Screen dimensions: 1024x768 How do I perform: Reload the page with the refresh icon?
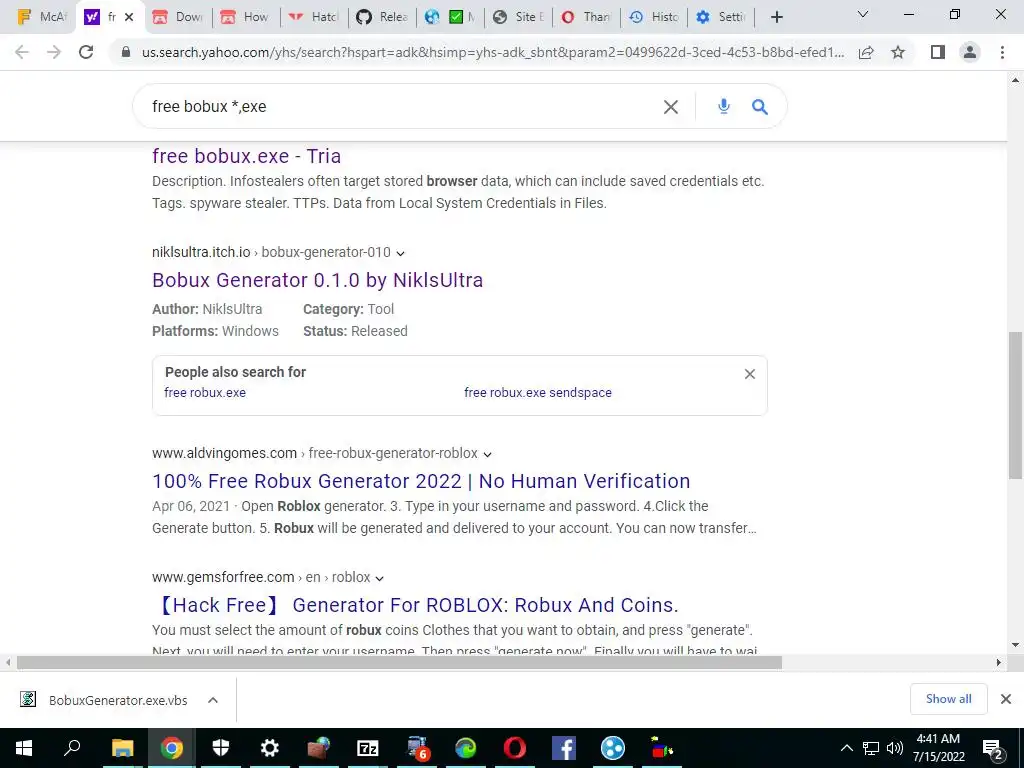86,52
